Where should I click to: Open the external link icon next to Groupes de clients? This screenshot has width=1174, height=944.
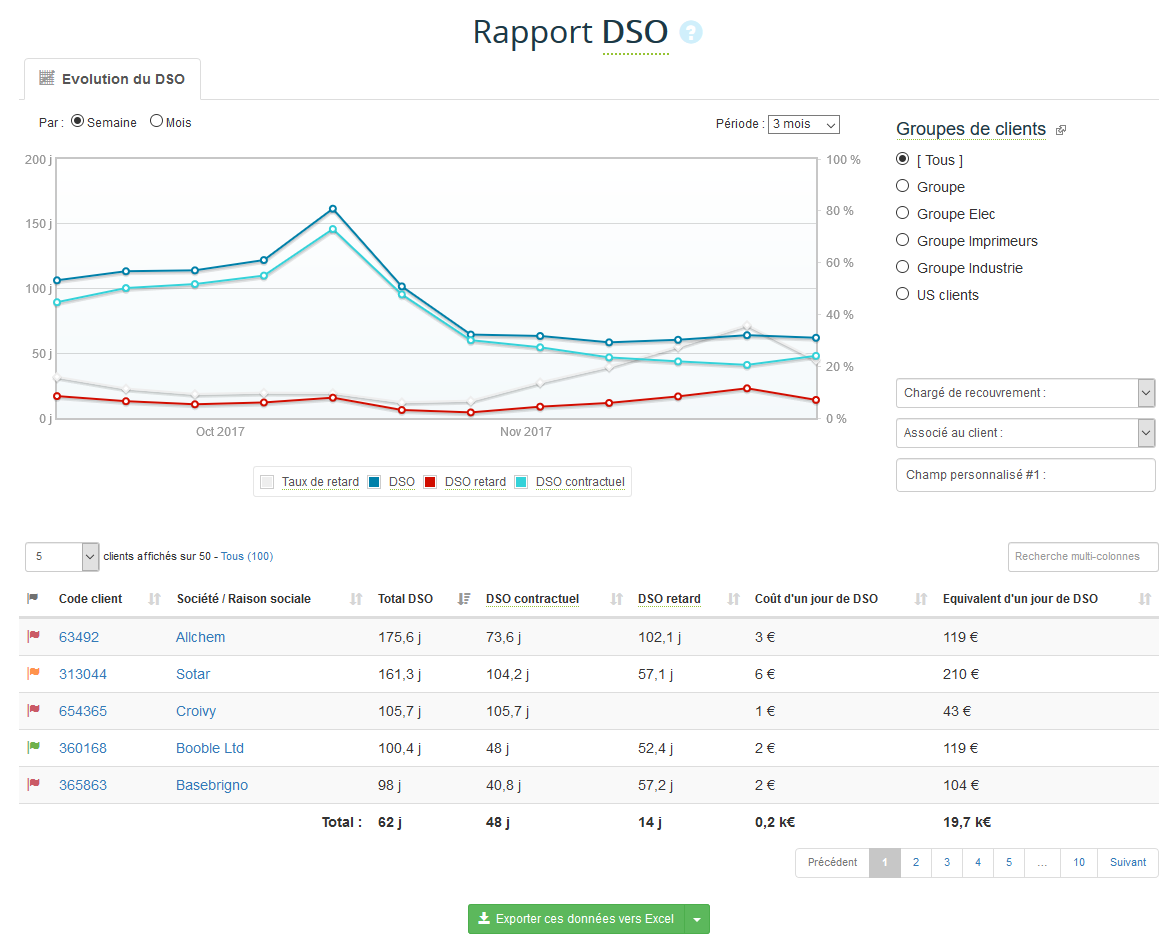(1061, 130)
